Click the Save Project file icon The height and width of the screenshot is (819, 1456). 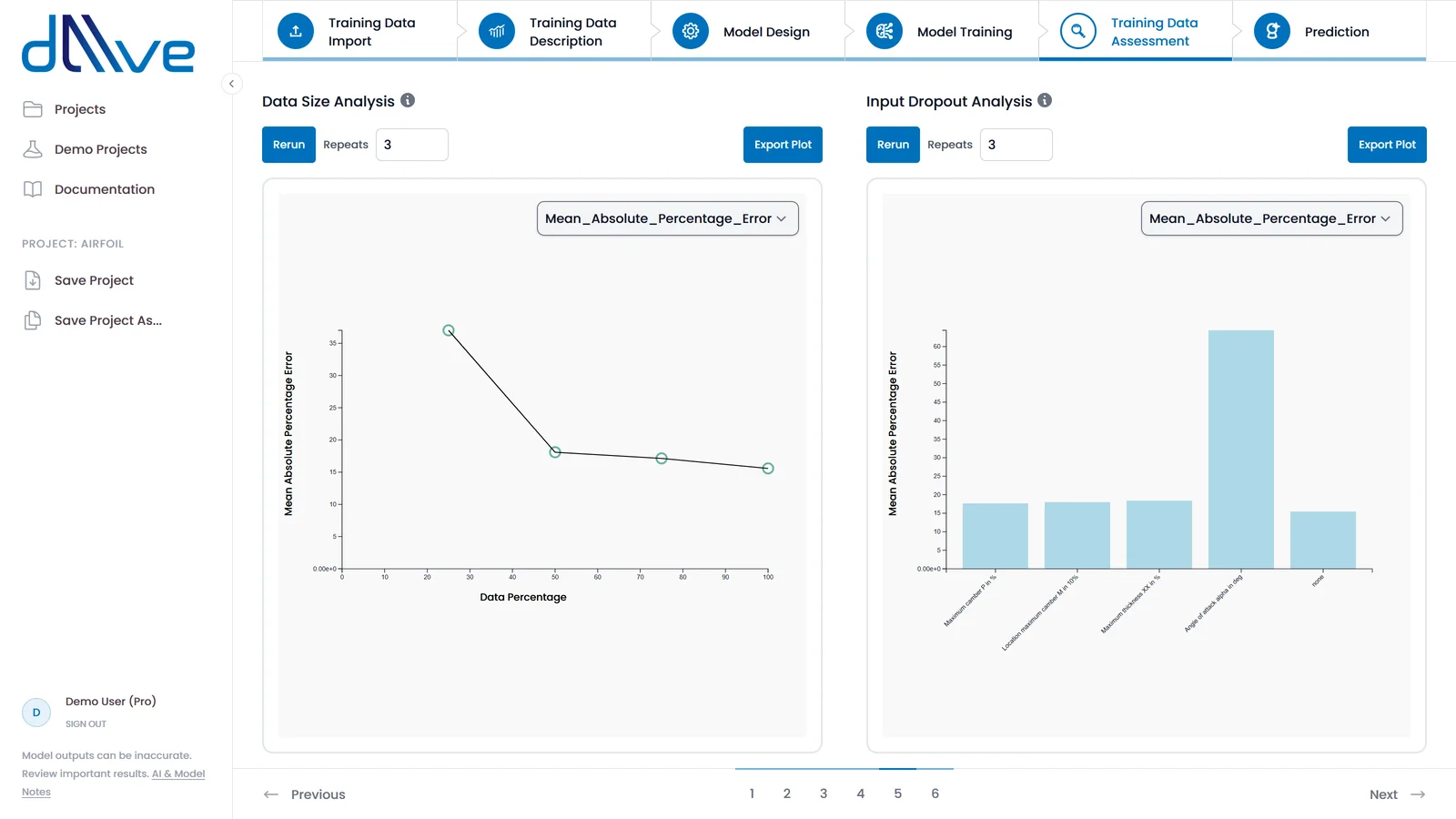coord(33,280)
